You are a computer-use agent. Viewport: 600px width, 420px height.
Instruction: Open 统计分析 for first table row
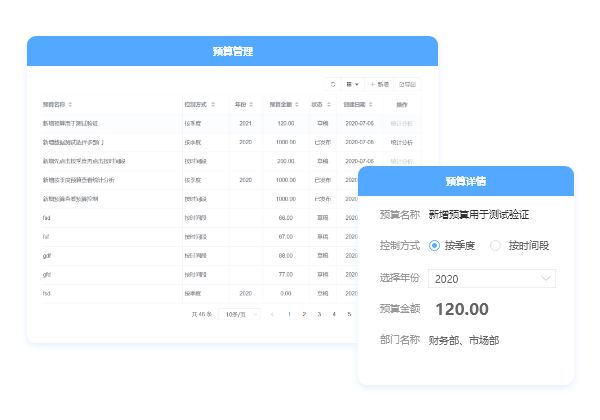(402, 123)
